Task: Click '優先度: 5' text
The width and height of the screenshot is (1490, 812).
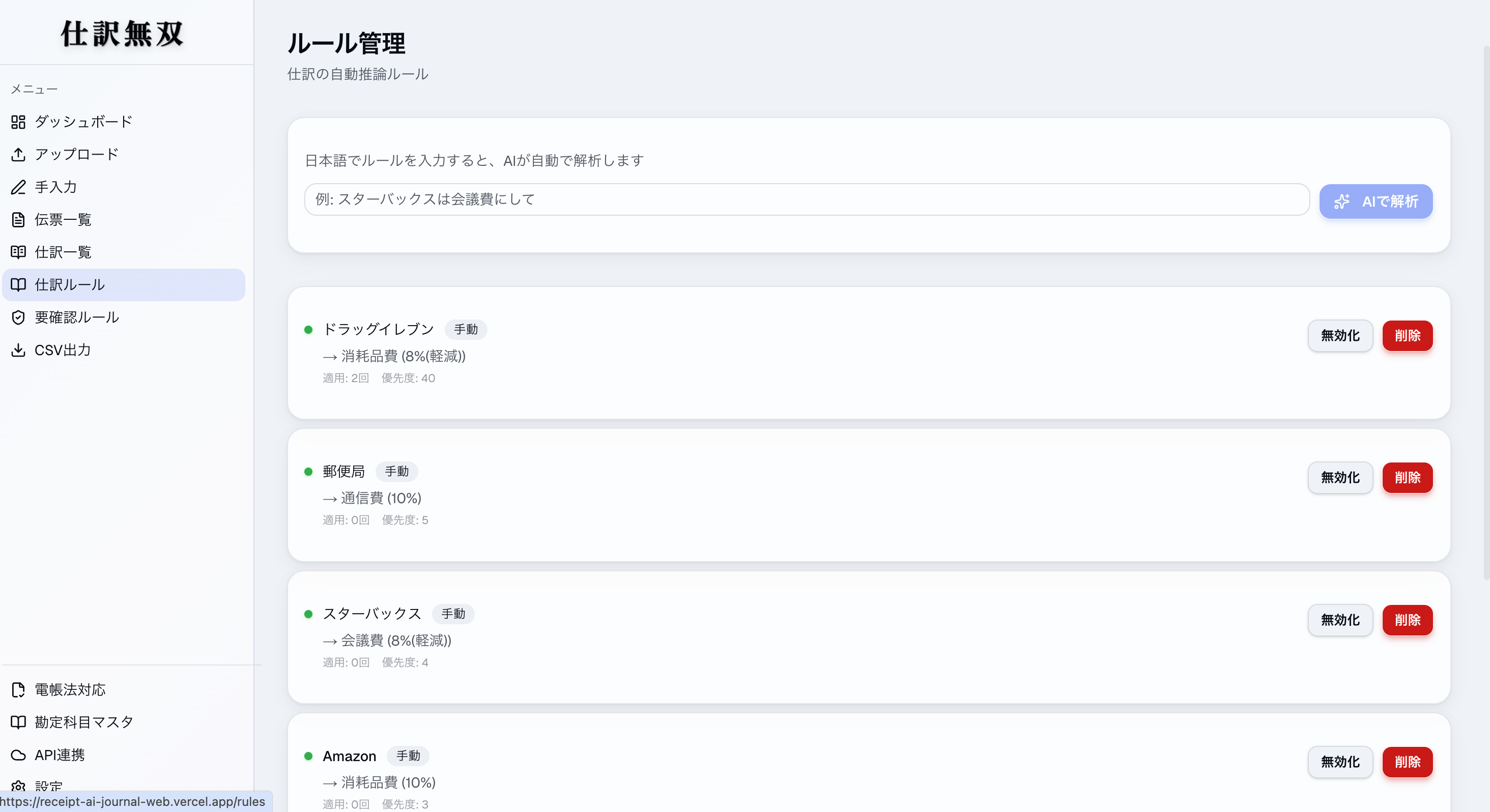Action: coord(405,520)
